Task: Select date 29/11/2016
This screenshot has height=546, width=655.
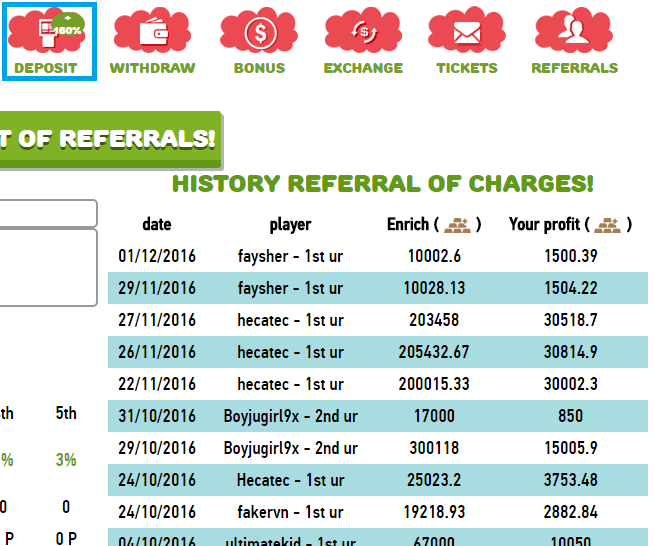Action: click(x=157, y=288)
